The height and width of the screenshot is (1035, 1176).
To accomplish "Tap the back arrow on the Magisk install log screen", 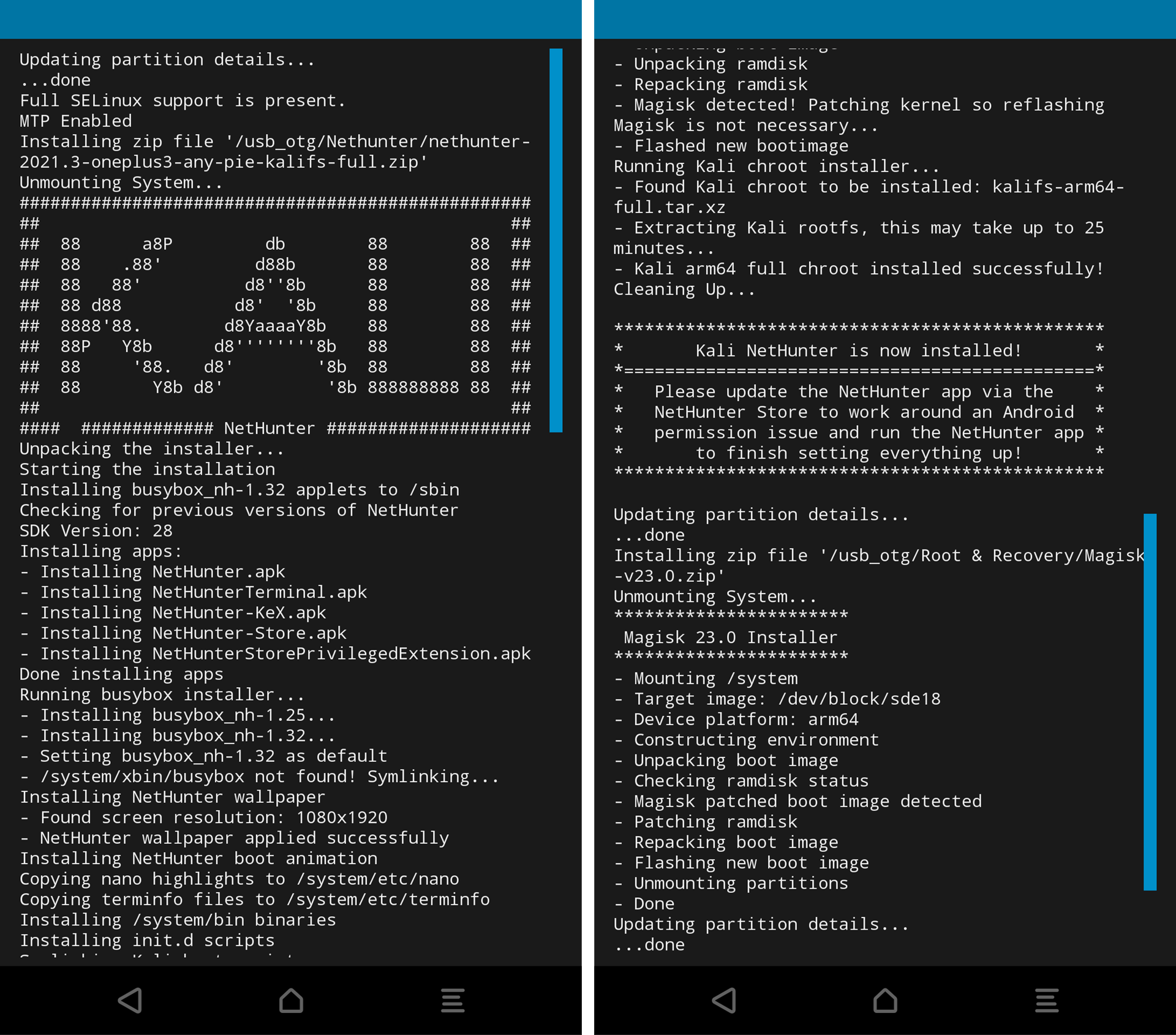I will point(724,1000).
